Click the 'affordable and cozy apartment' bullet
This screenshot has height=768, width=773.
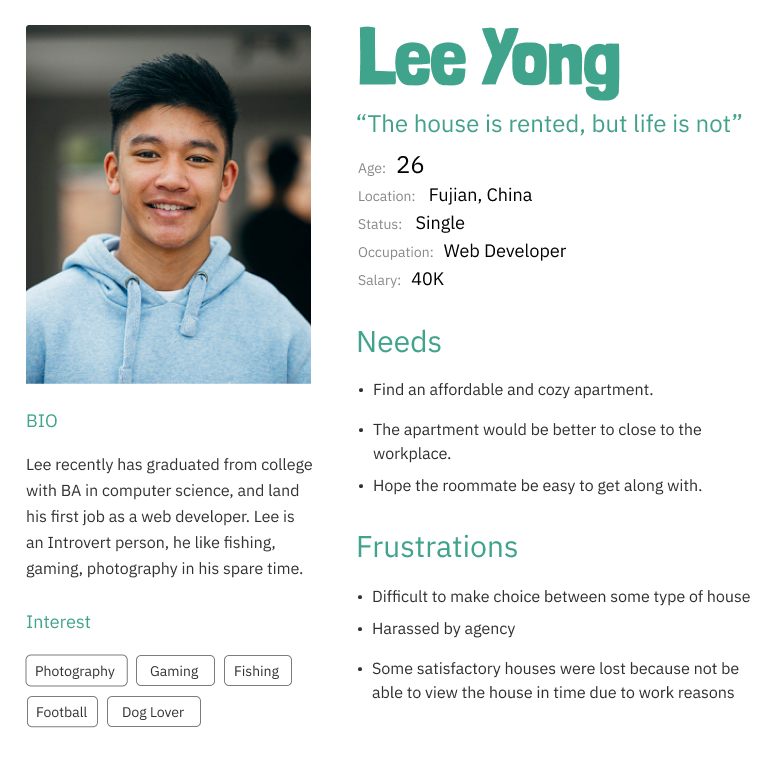point(512,390)
